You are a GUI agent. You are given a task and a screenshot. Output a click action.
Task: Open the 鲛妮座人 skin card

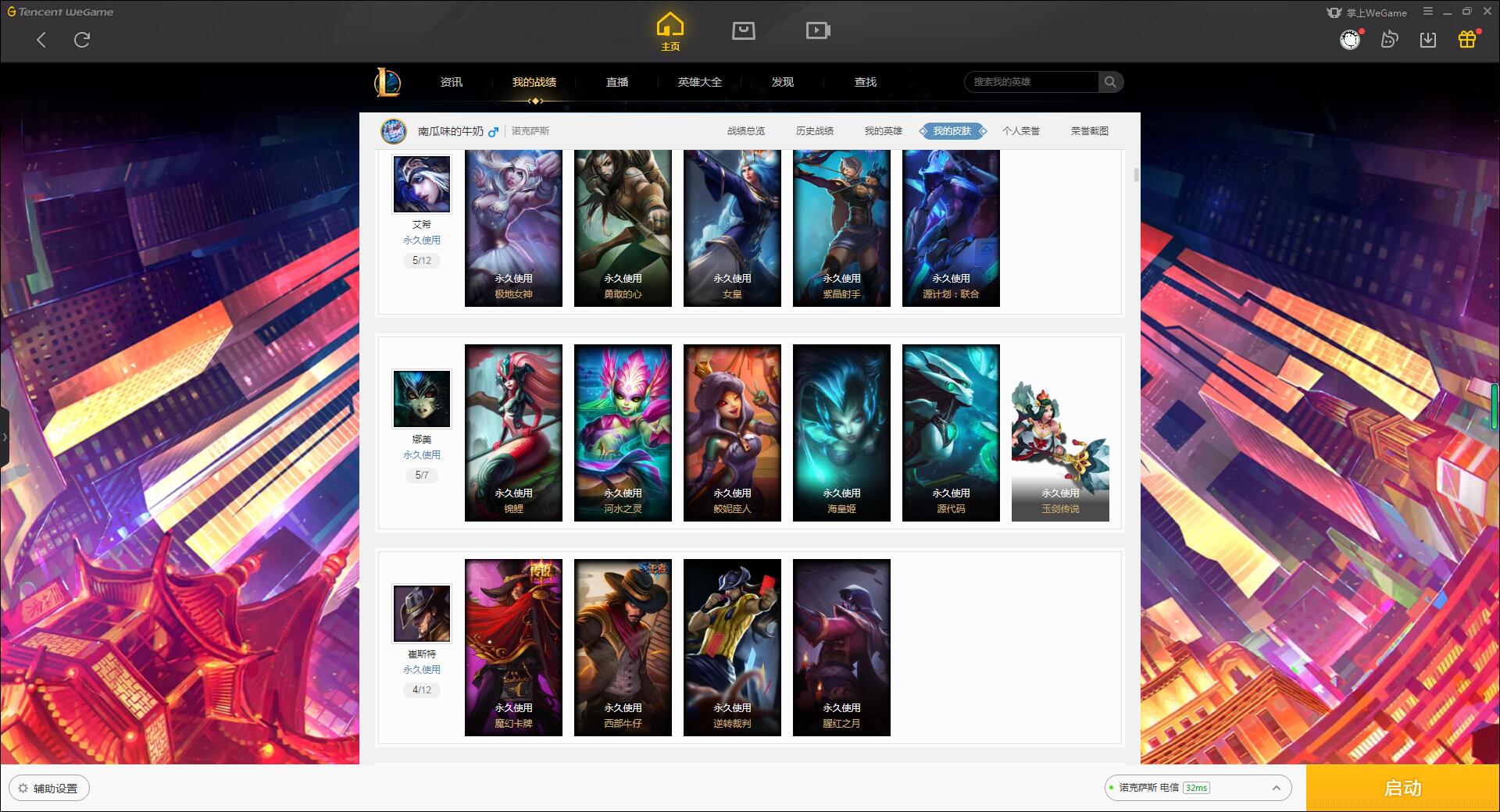coord(732,433)
